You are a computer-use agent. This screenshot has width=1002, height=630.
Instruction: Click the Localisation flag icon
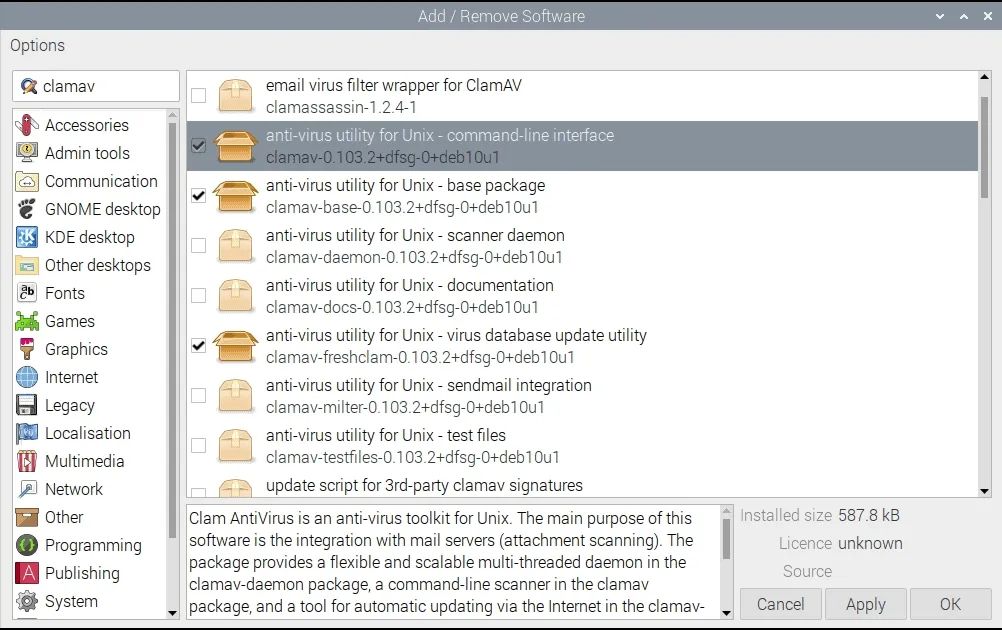[27, 433]
